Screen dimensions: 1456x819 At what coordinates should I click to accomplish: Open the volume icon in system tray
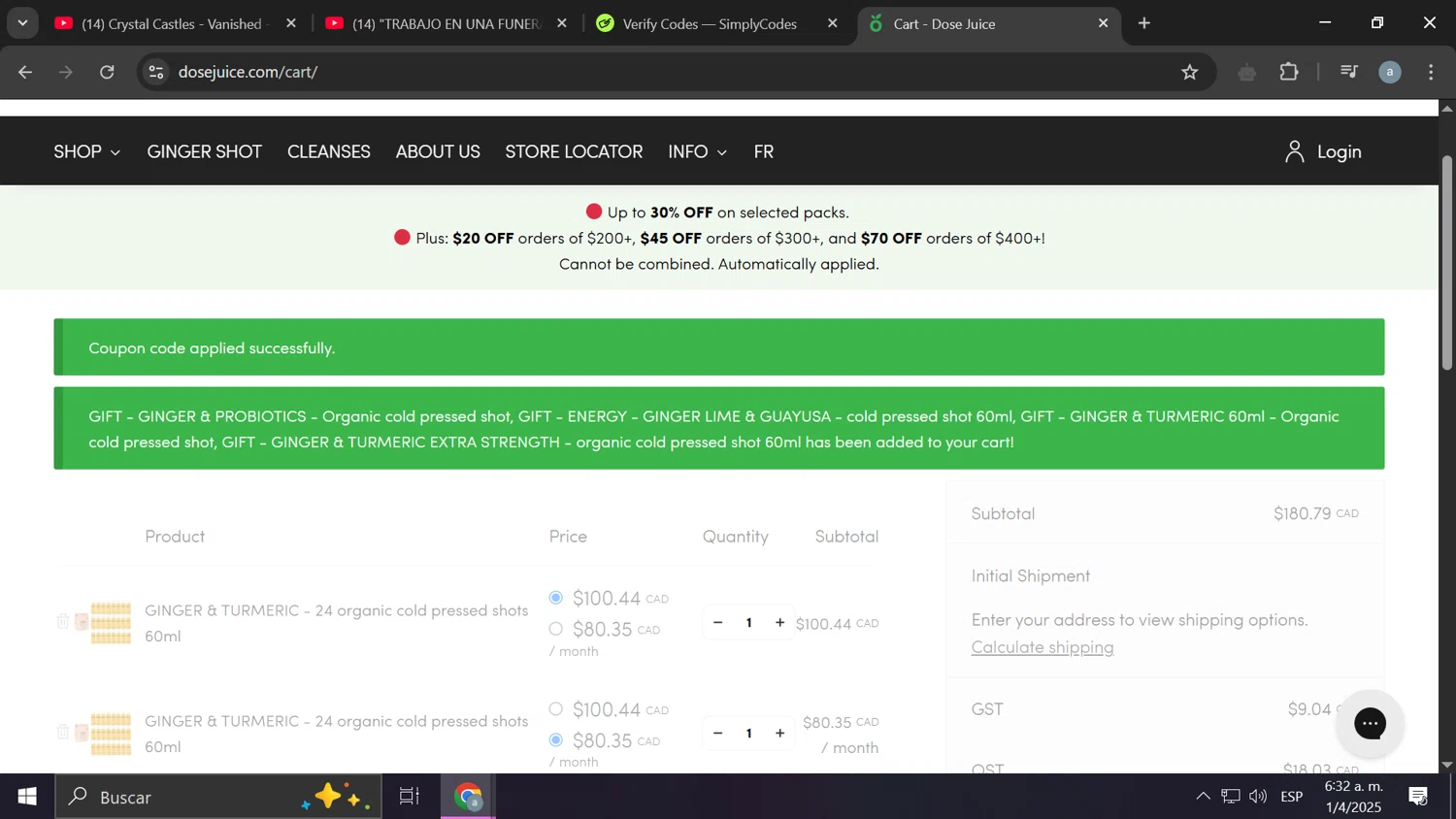(x=1258, y=797)
